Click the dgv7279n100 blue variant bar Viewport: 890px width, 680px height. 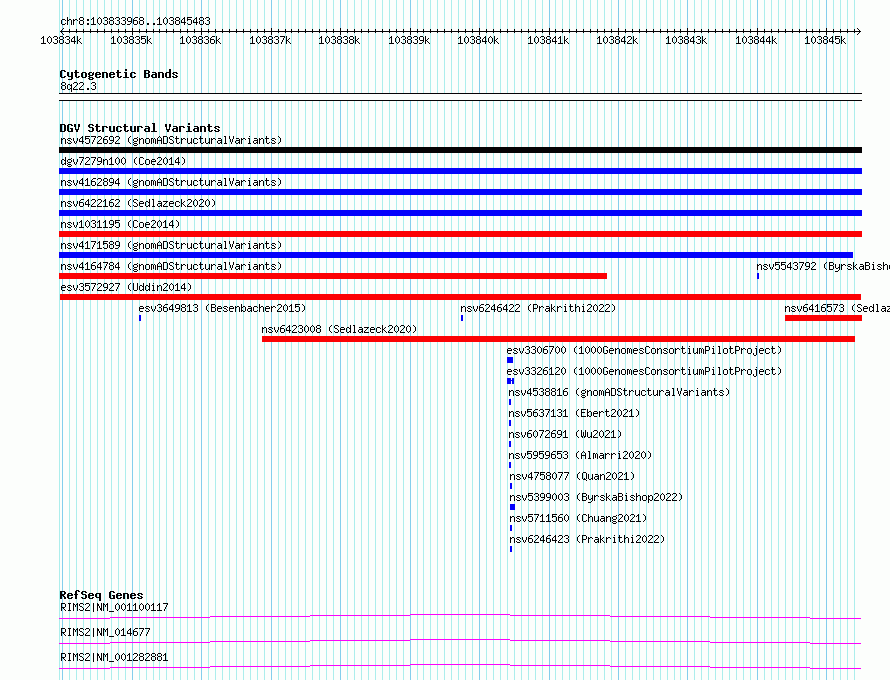[460, 171]
